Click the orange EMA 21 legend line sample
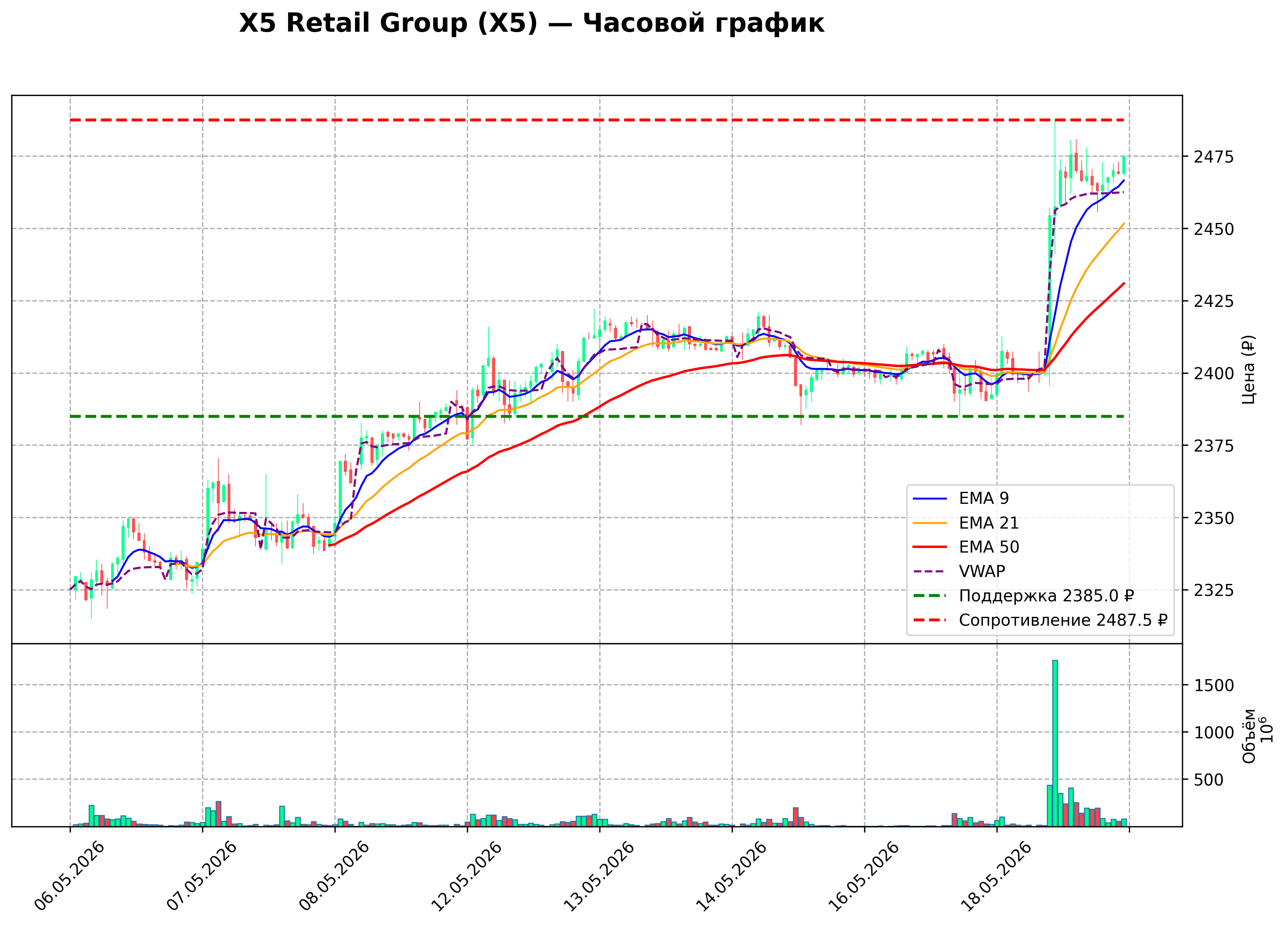Screen dimensions: 1288x926 click(930, 523)
